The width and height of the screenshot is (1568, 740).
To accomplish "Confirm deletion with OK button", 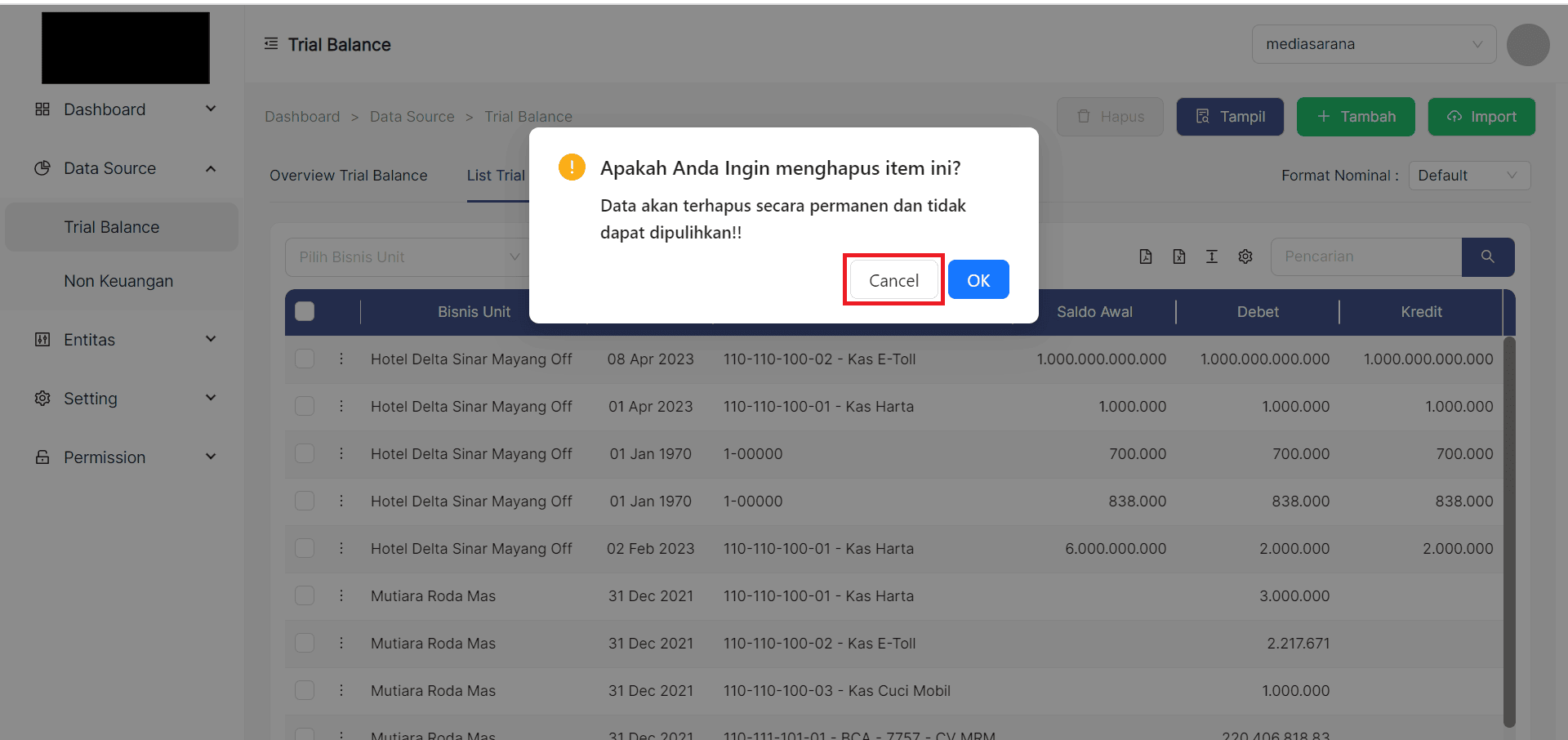I will pyautogui.click(x=978, y=280).
